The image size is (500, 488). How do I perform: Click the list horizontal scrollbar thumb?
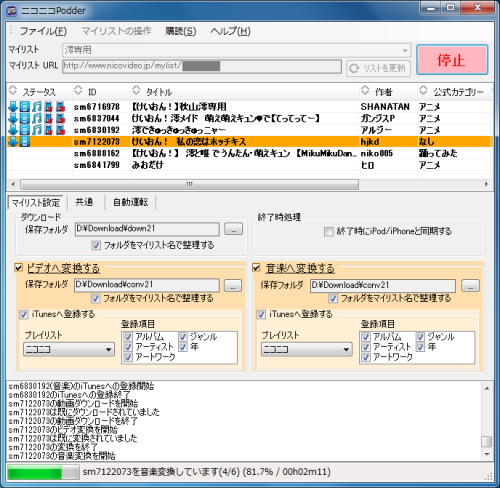189,184
